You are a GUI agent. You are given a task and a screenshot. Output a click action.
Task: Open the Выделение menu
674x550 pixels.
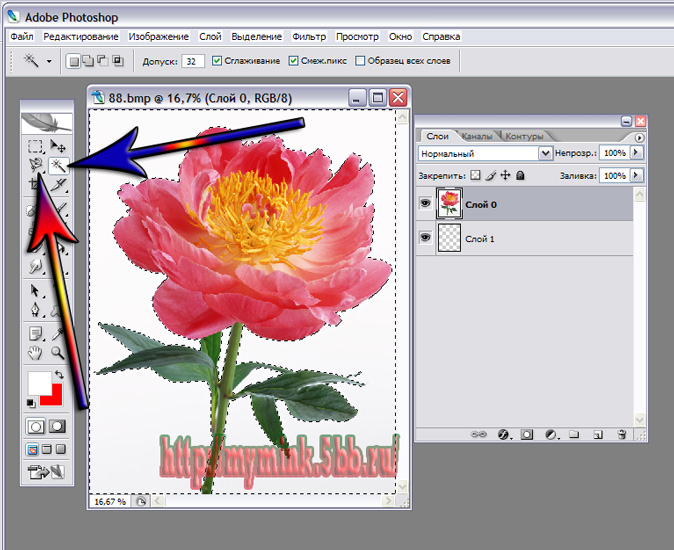pos(257,37)
